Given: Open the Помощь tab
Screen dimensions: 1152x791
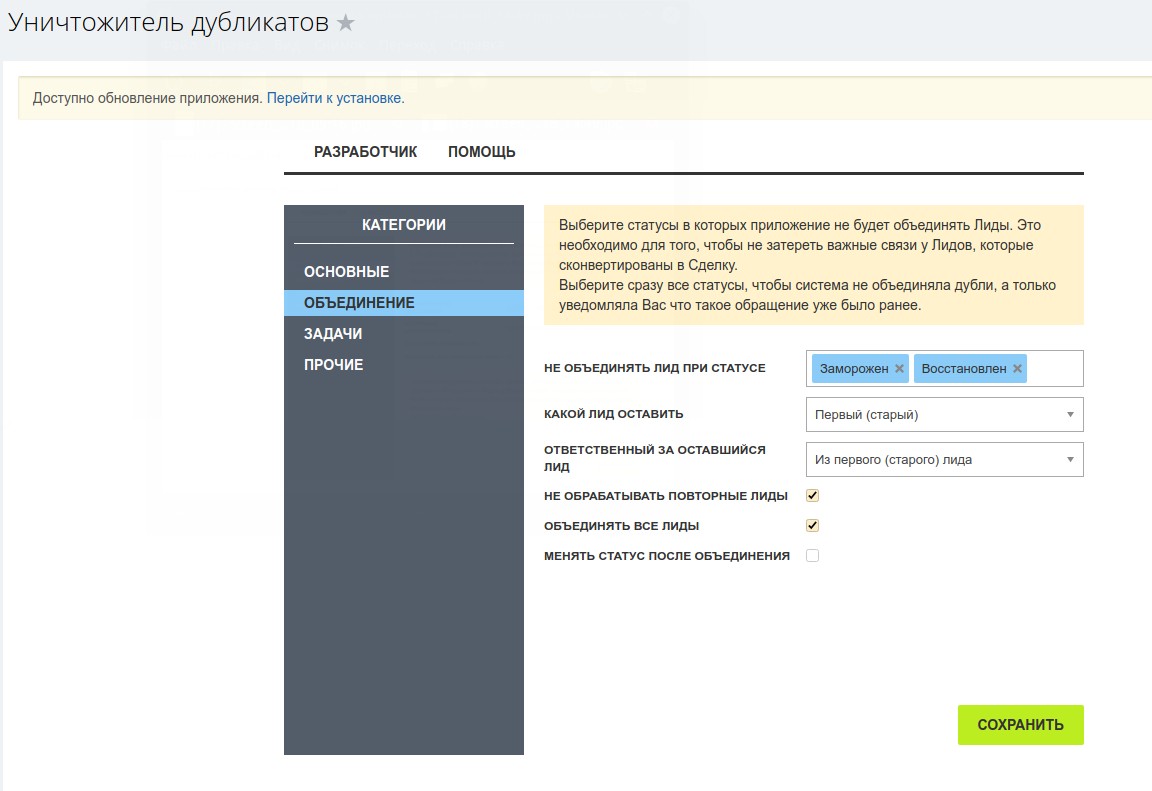Looking at the screenshot, I should click(481, 152).
